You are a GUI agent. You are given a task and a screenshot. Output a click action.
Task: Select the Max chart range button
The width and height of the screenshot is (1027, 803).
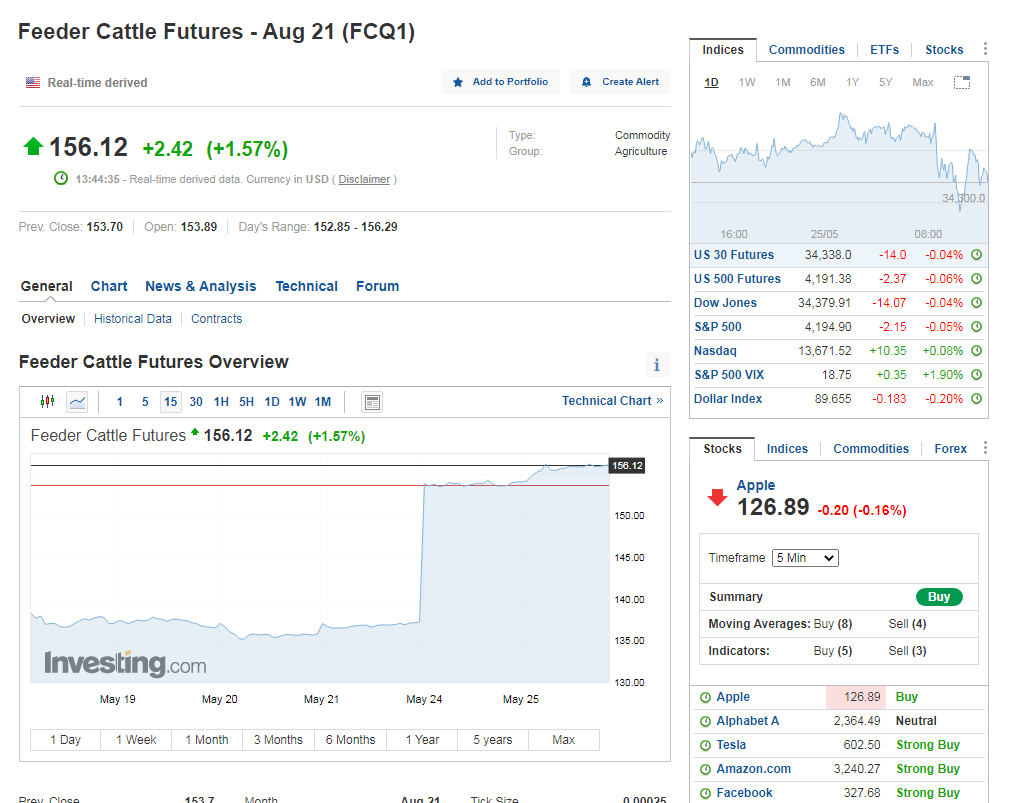(563, 740)
